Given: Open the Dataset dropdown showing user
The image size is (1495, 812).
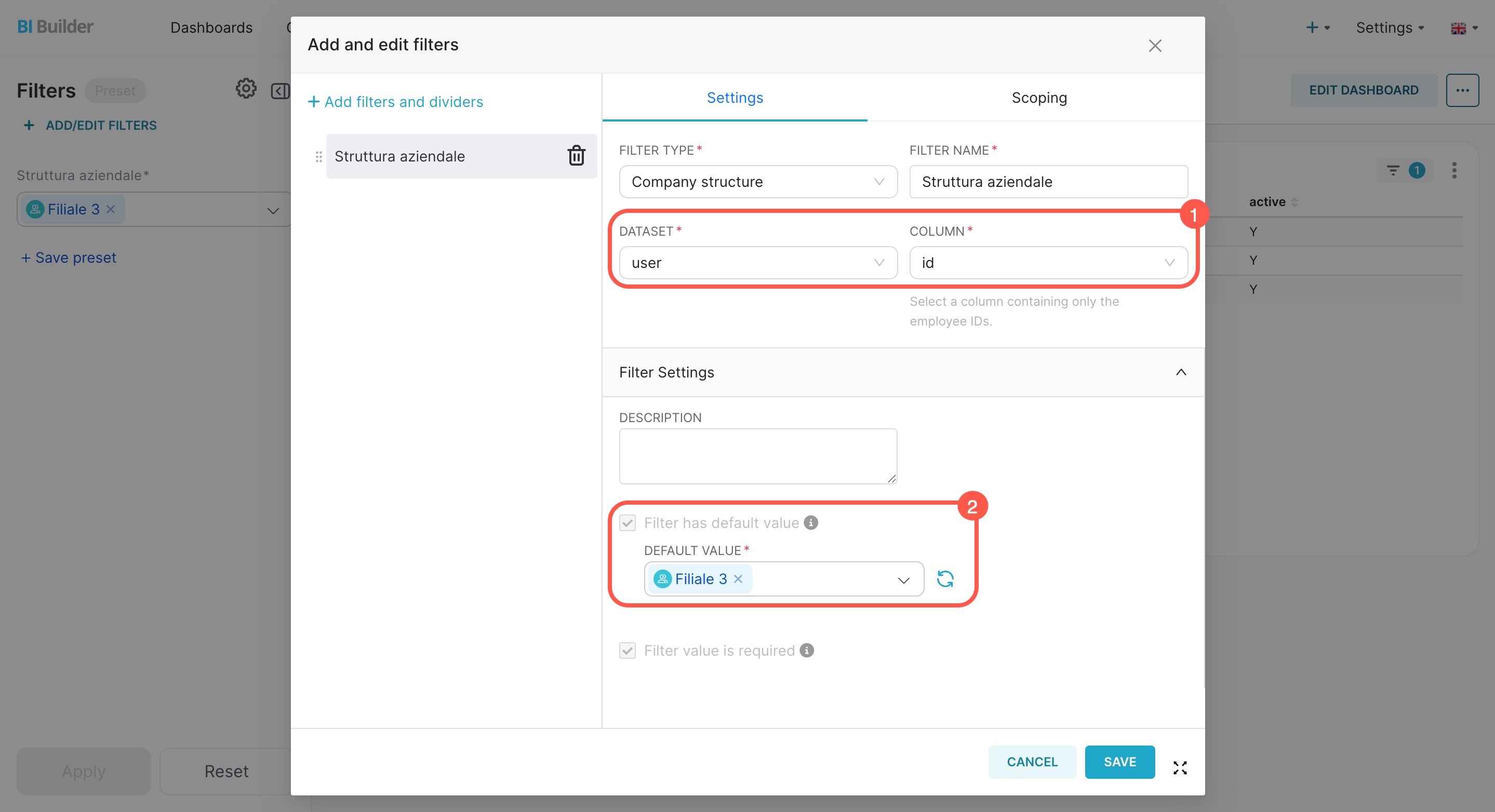Looking at the screenshot, I should tap(758, 263).
